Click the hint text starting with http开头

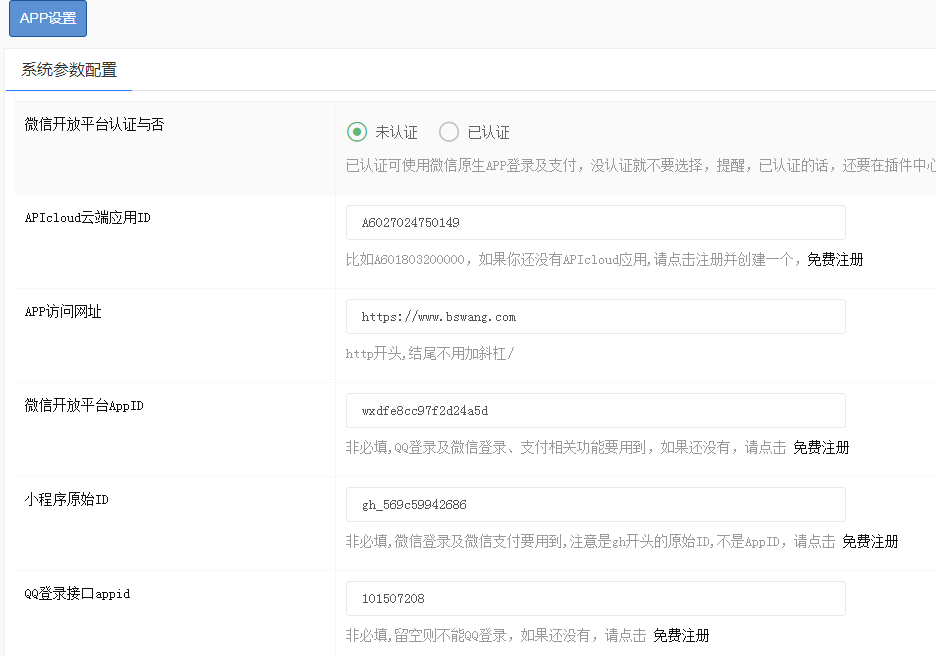[430, 354]
